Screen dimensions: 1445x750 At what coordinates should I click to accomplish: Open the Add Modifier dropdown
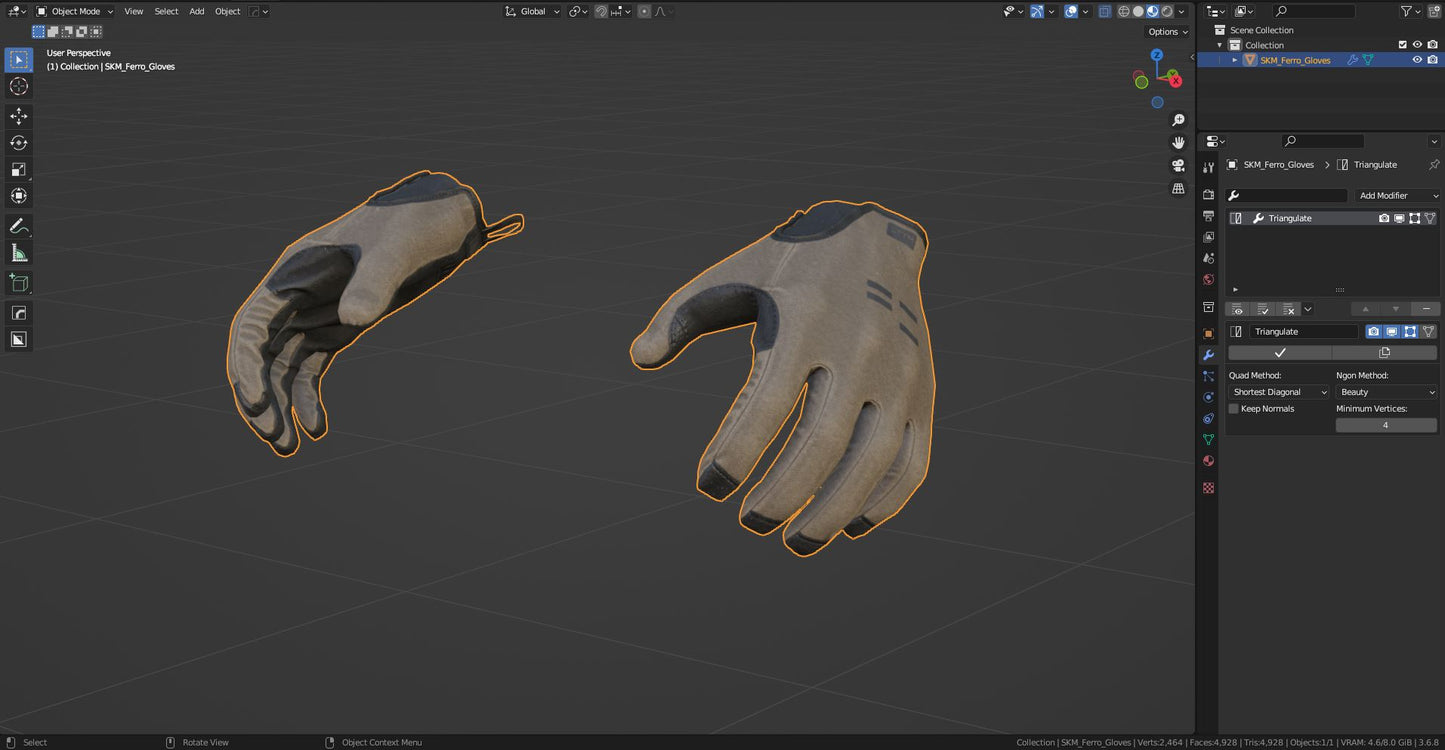tap(1397, 195)
